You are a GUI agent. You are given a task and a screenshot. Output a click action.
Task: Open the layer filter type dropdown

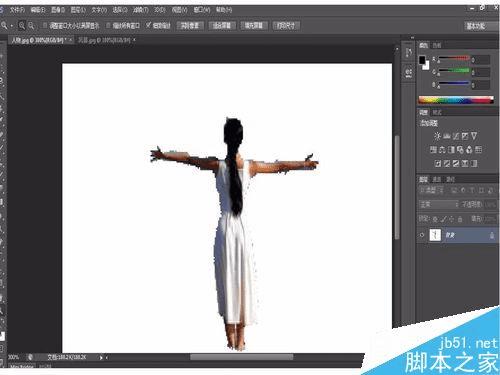pyautogui.click(x=432, y=190)
